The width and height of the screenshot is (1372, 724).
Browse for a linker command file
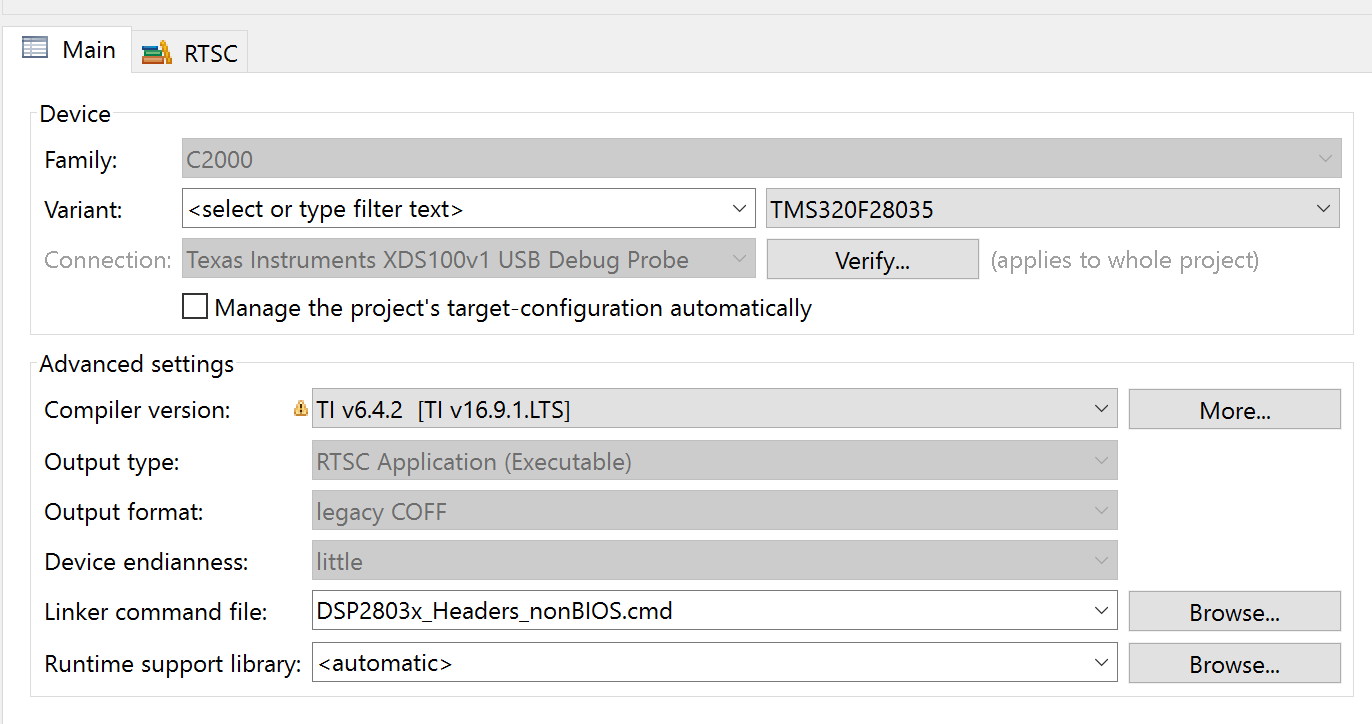(x=1235, y=612)
